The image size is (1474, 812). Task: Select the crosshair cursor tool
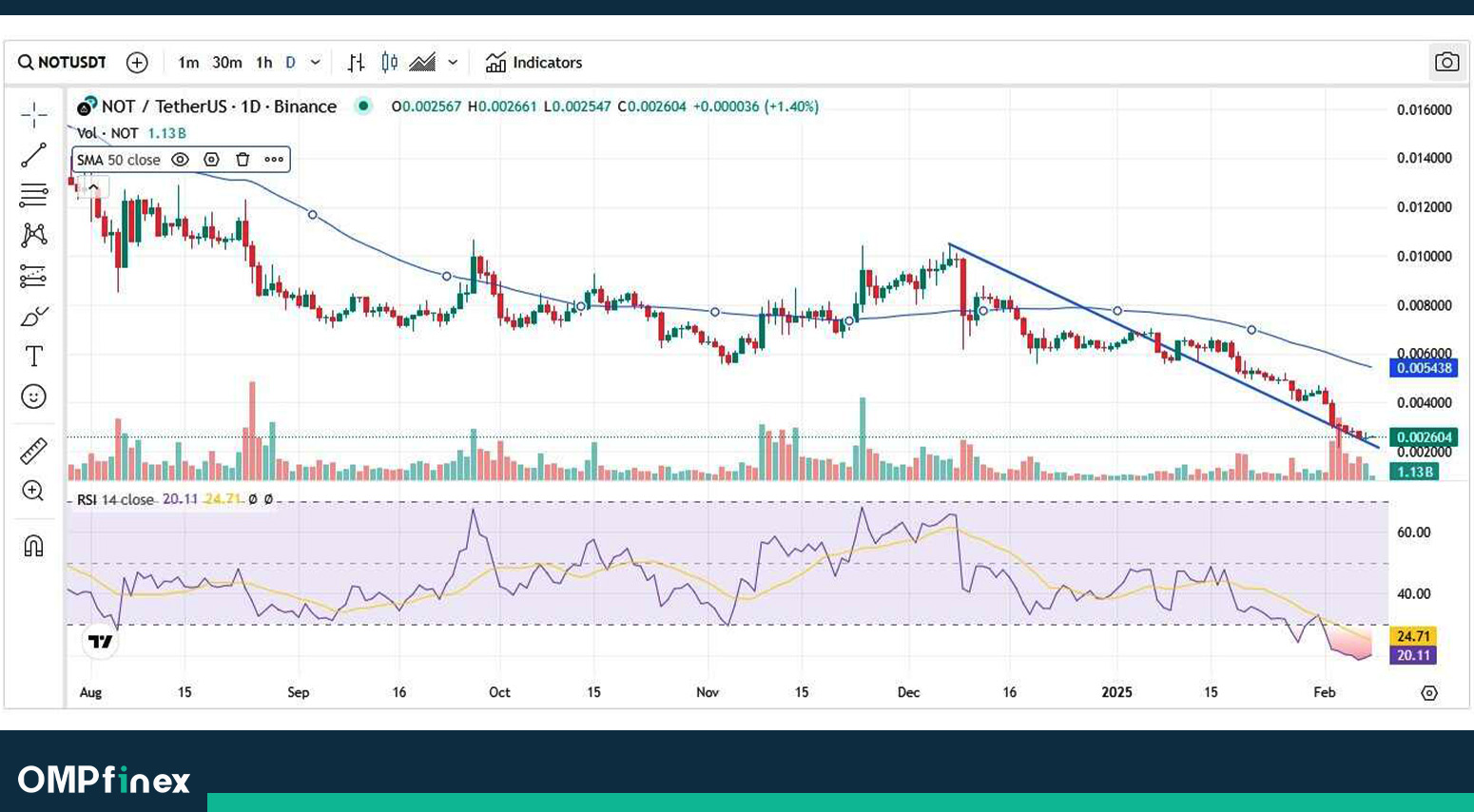click(x=34, y=115)
